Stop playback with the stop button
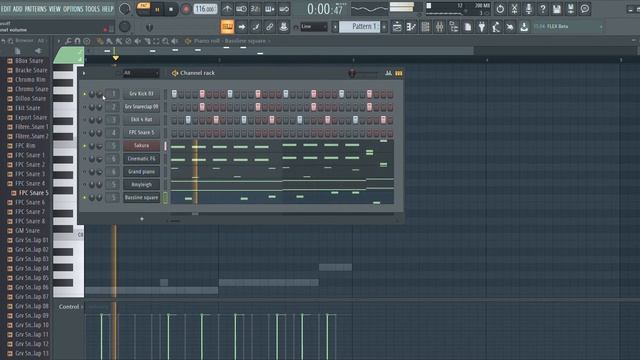The width and height of the screenshot is (640, 360). 171,9
